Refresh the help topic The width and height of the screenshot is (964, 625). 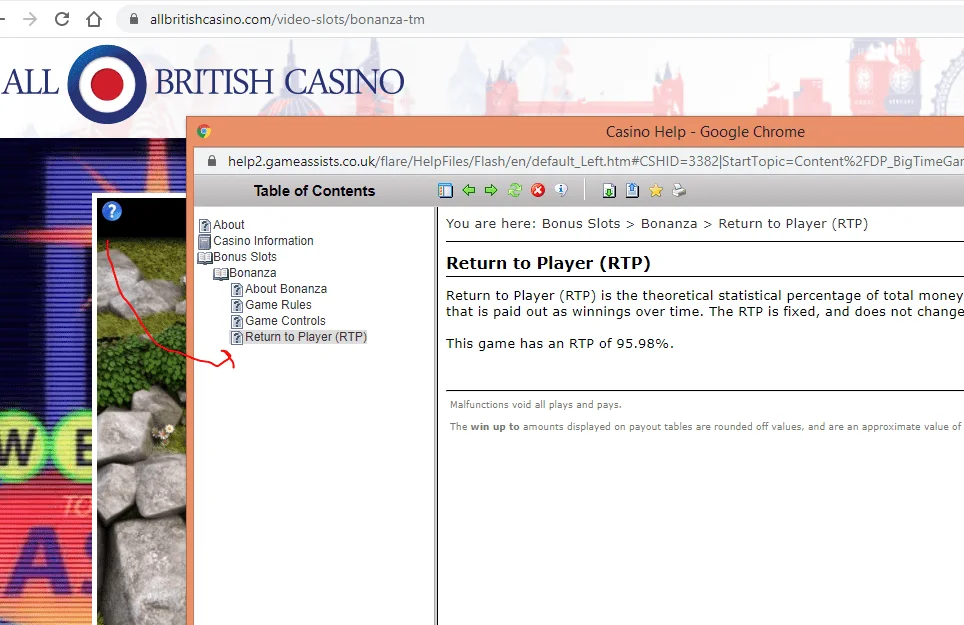[x=515, y=191]
